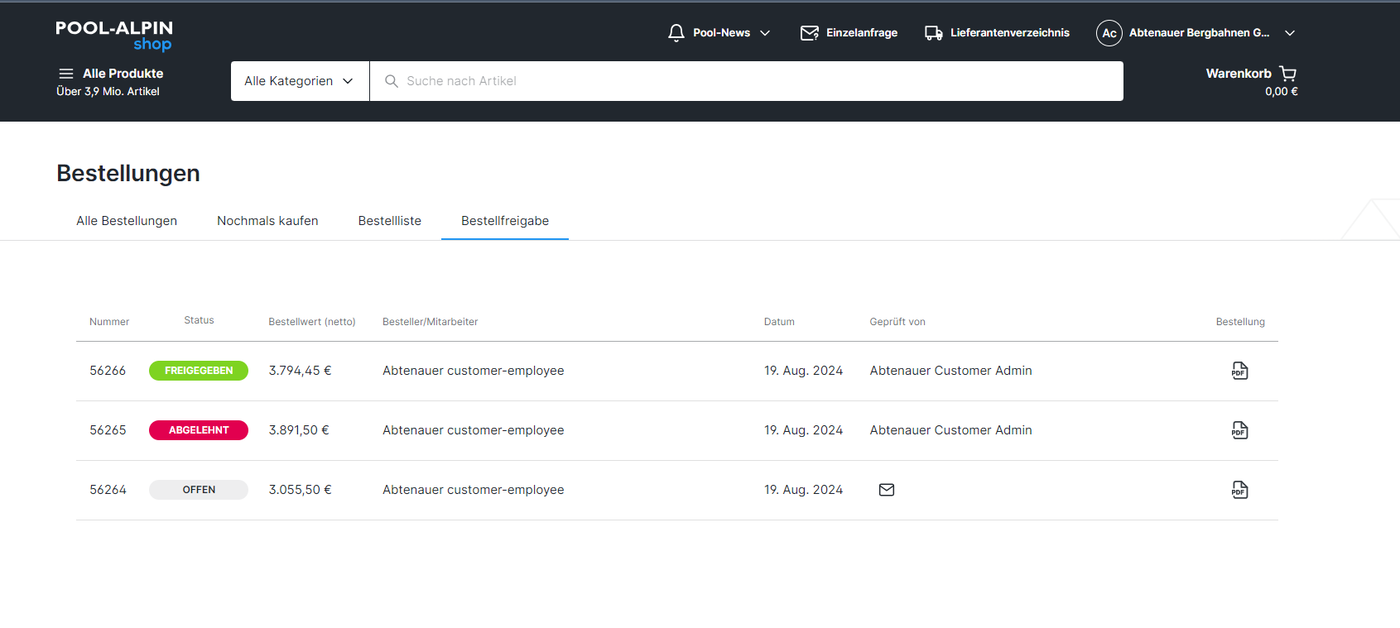Switch to the Alle Bestellungen tab

[127, 221]
